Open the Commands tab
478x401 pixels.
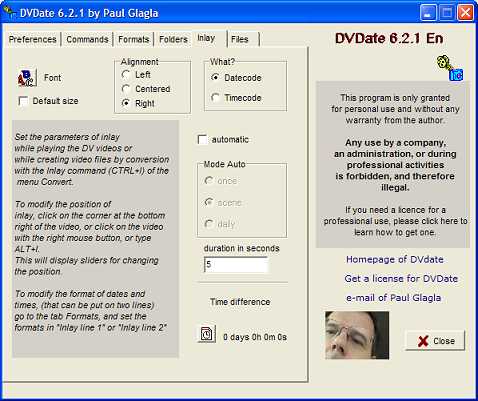87,39
